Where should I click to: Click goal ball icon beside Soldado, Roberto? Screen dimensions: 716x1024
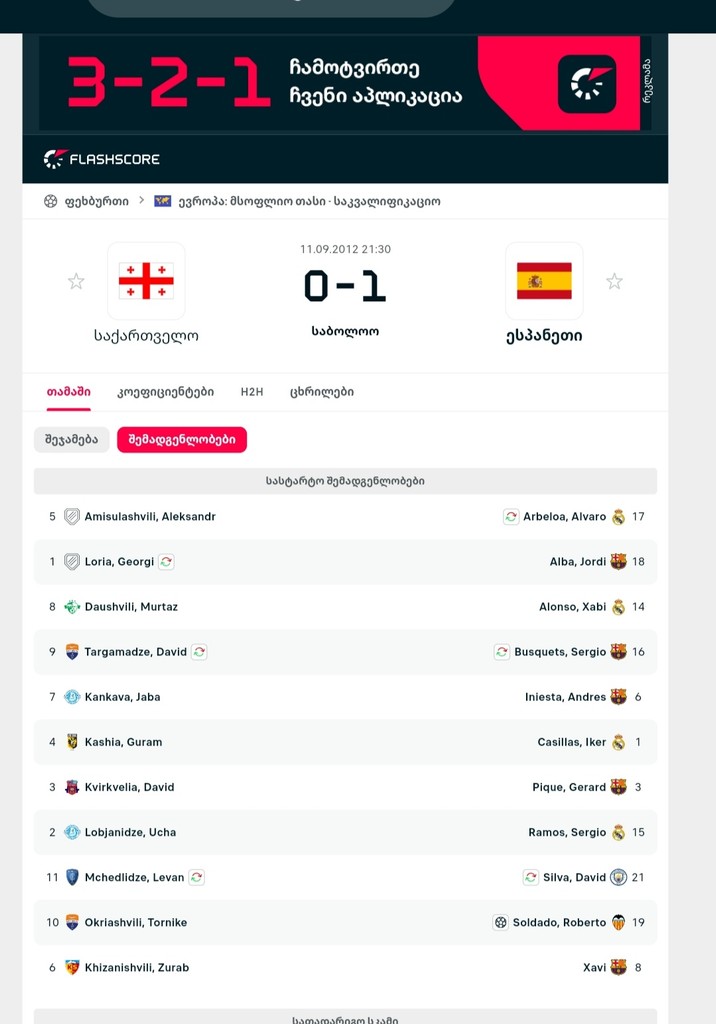tap(501, 922)
